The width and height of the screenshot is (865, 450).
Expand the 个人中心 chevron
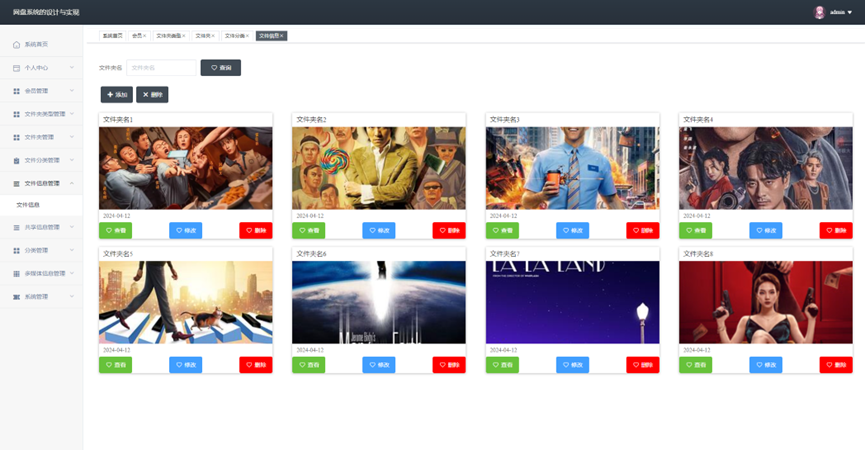[72, 67]
